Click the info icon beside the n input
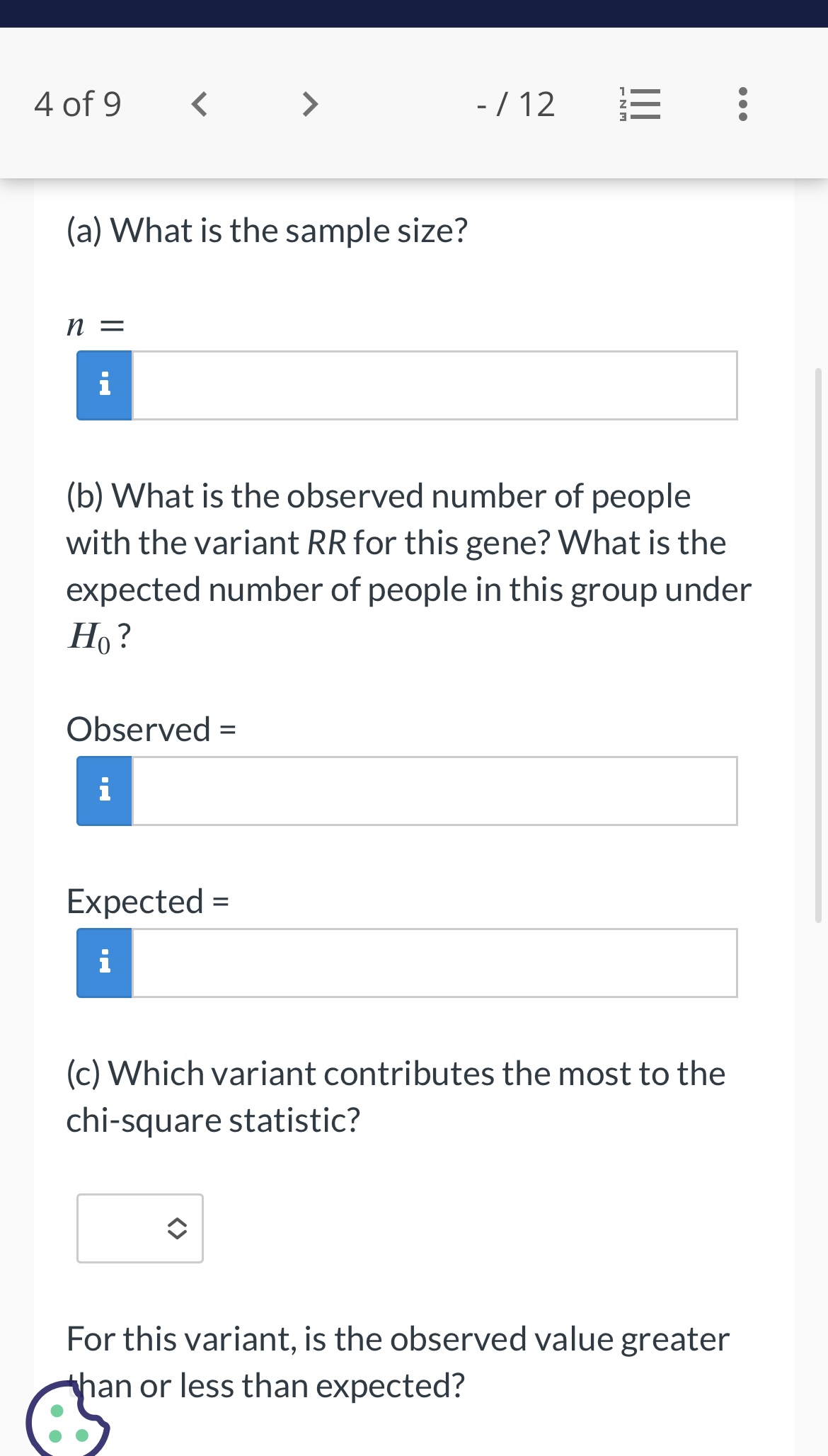828x1456 pixels. coord(103,384)
